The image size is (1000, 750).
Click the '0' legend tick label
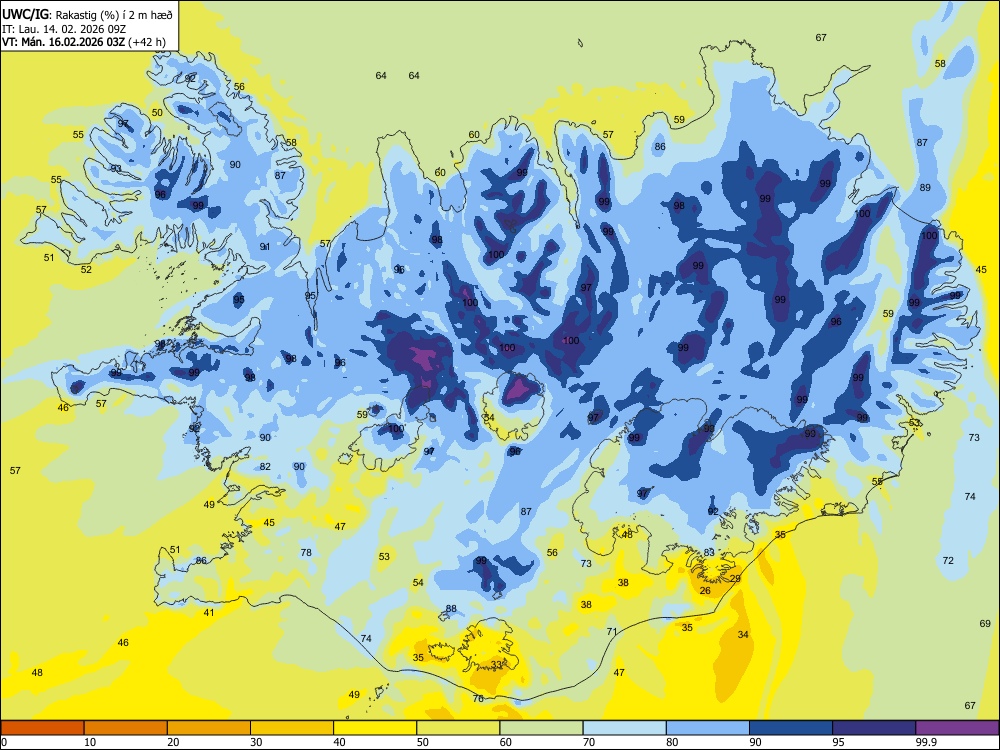[4, 742]
